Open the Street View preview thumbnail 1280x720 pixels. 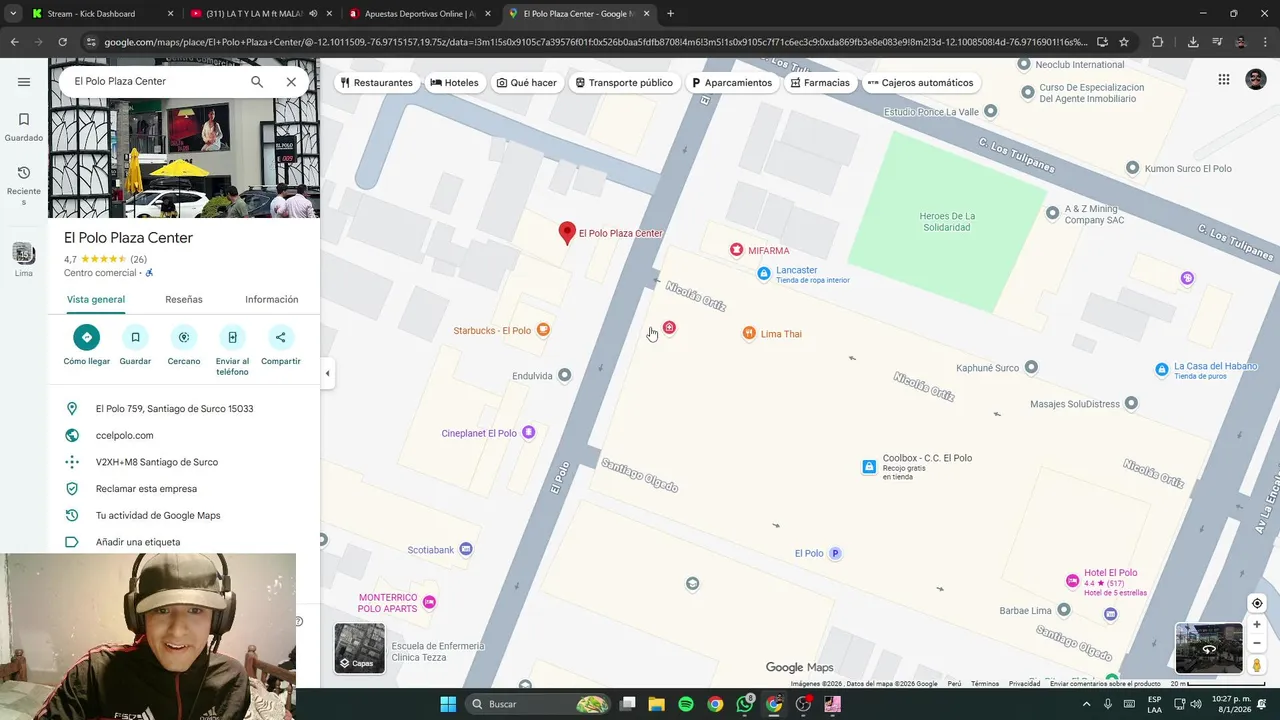(x=1209, y=648)
